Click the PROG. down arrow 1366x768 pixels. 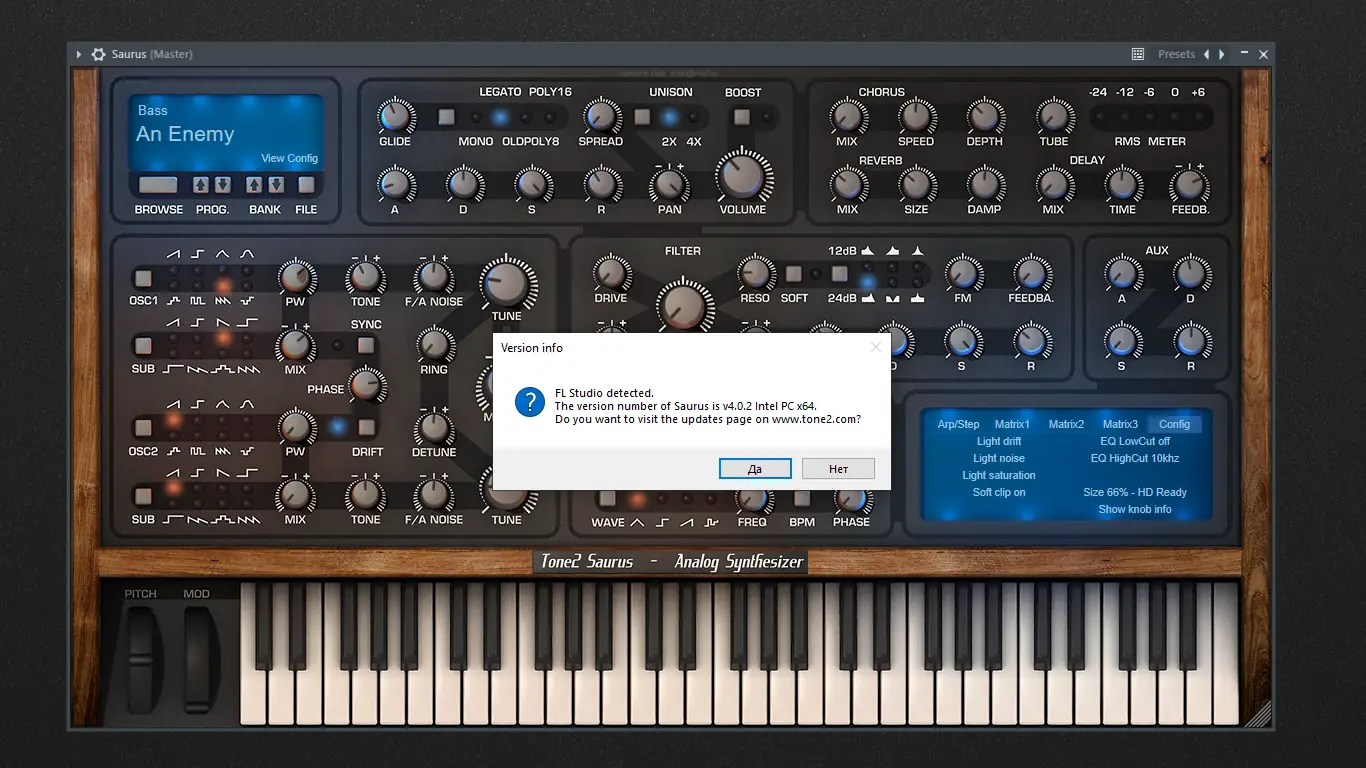(x=222, y=185)
